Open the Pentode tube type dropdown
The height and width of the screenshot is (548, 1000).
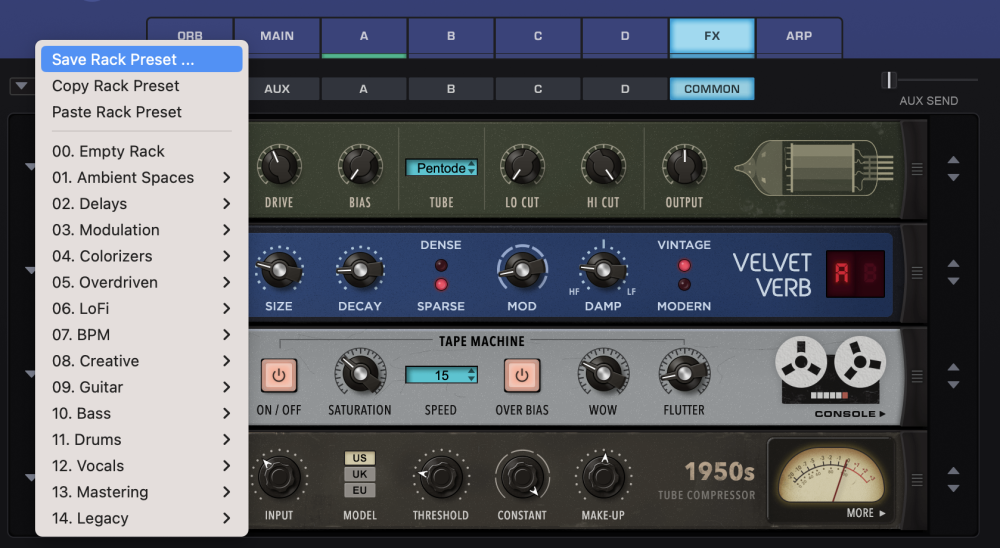(441, 168)
